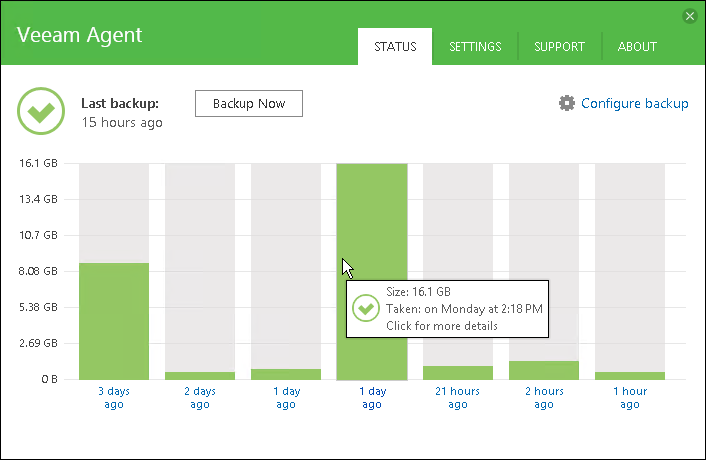706x460 pixels.
Task: Open the Settings tab
Action: [475, 46]
